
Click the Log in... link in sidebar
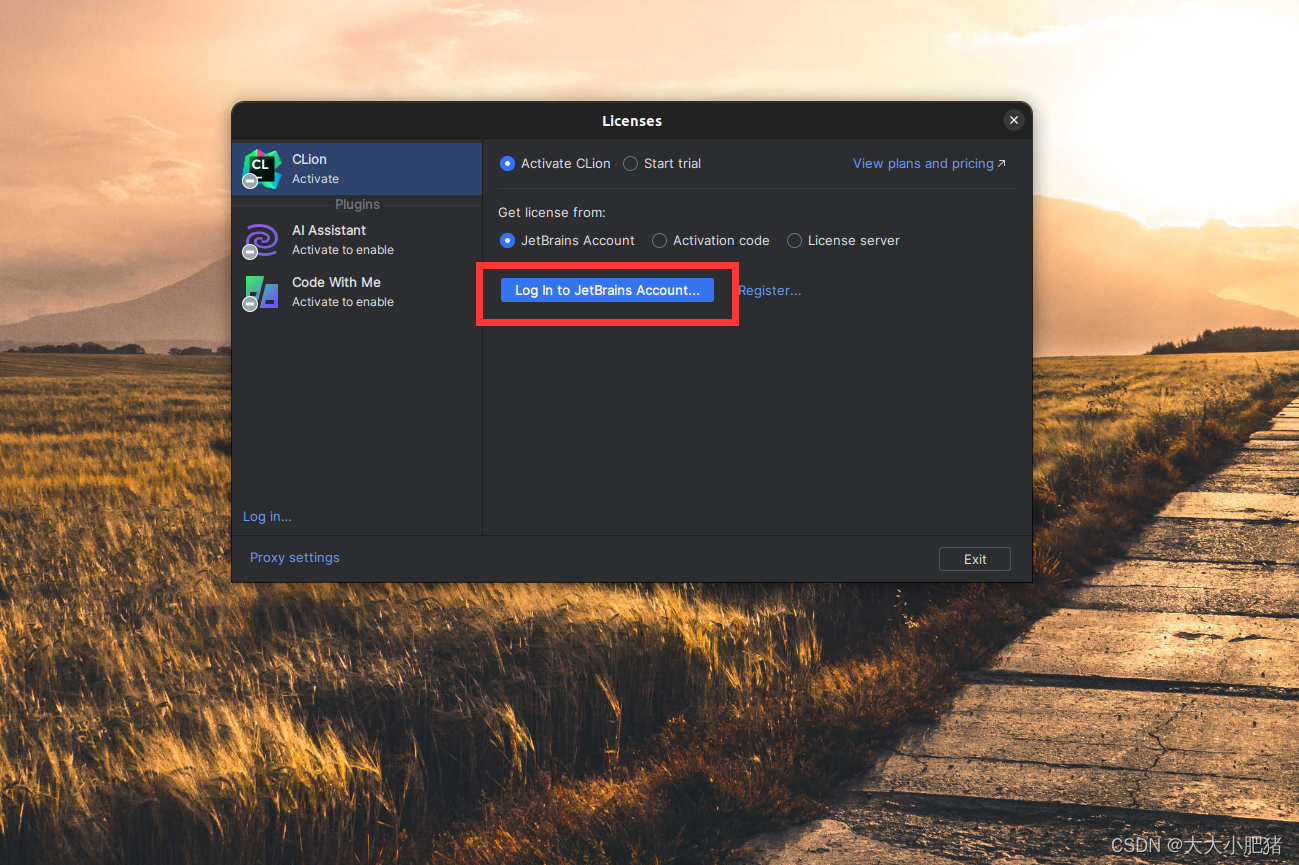[x=267, y=516]
